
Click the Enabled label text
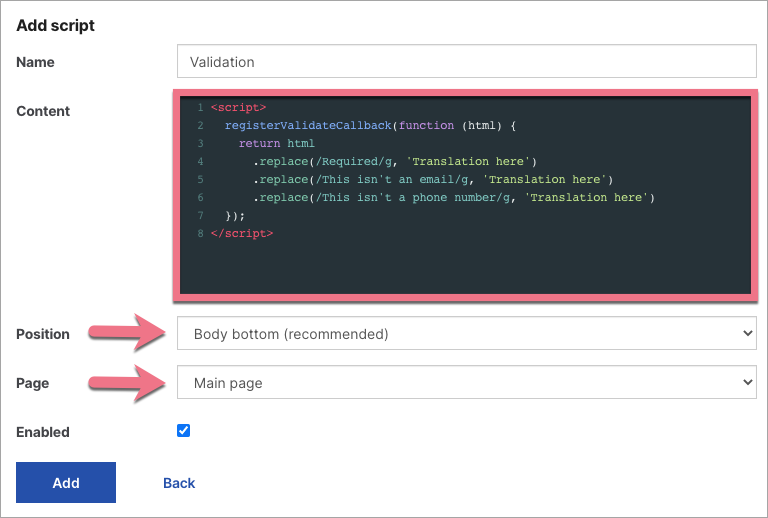[43, 432]
